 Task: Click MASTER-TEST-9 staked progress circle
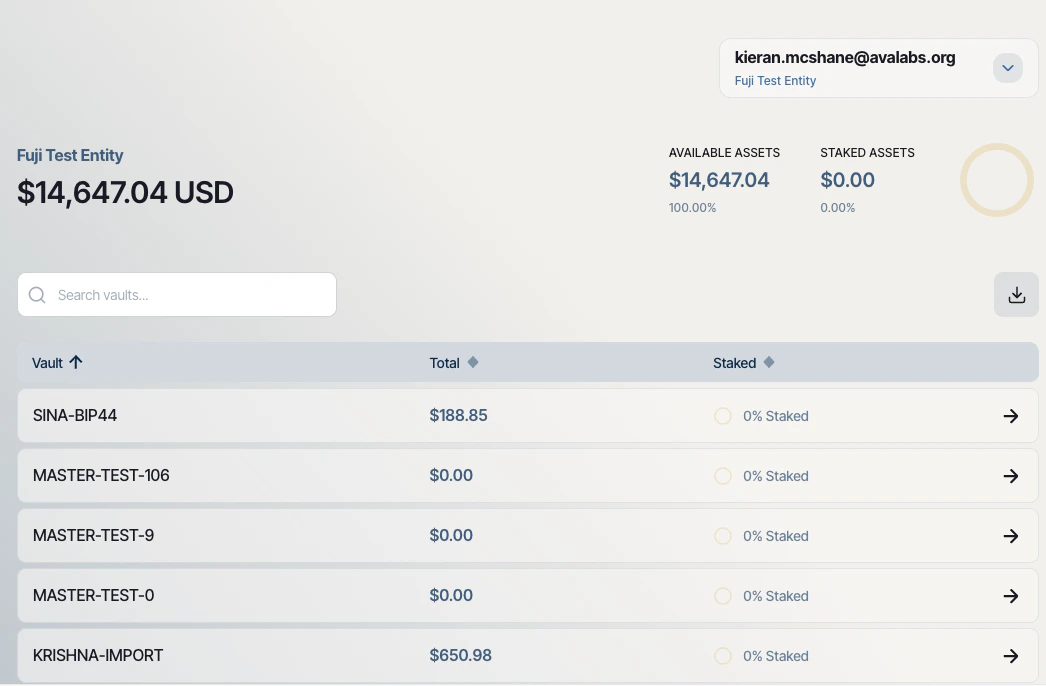click(x=723, y=536)
